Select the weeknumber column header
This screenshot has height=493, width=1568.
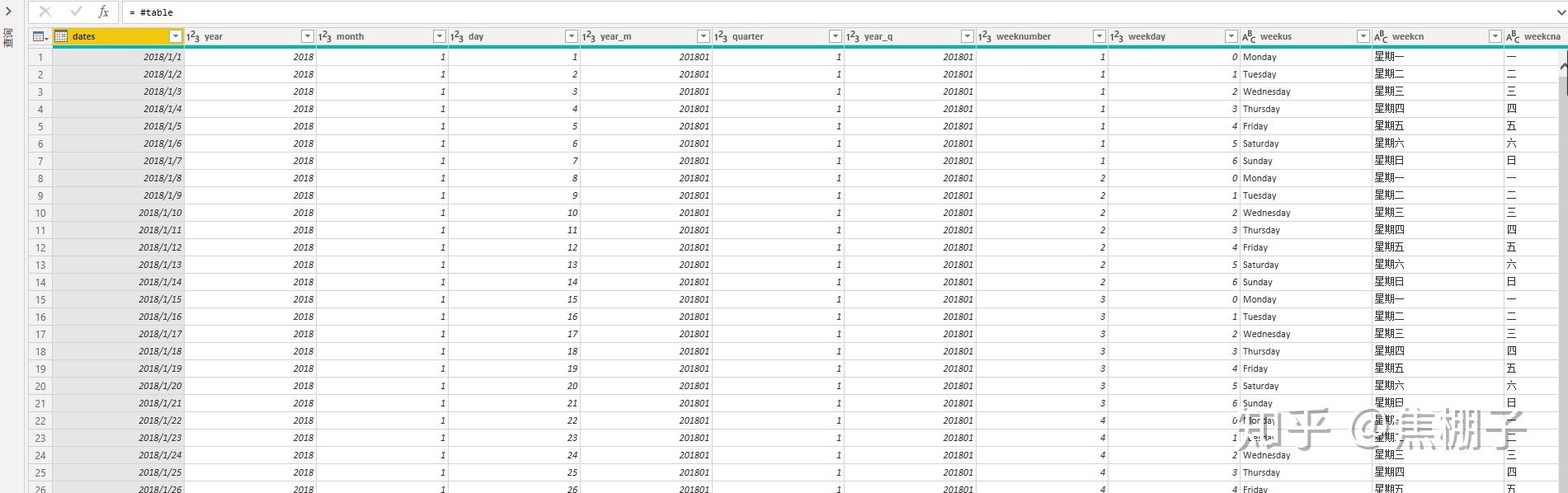[x=1042, y=36]
